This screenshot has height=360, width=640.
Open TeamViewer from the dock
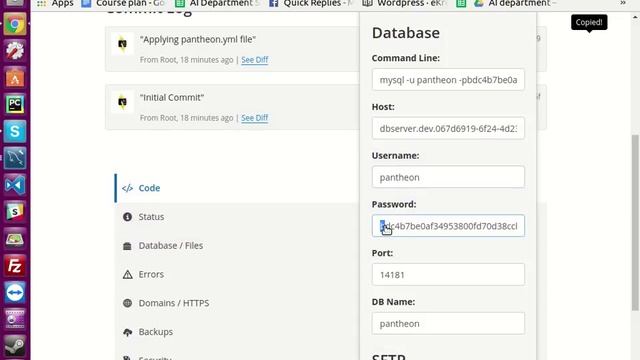[x=15, y=293]
